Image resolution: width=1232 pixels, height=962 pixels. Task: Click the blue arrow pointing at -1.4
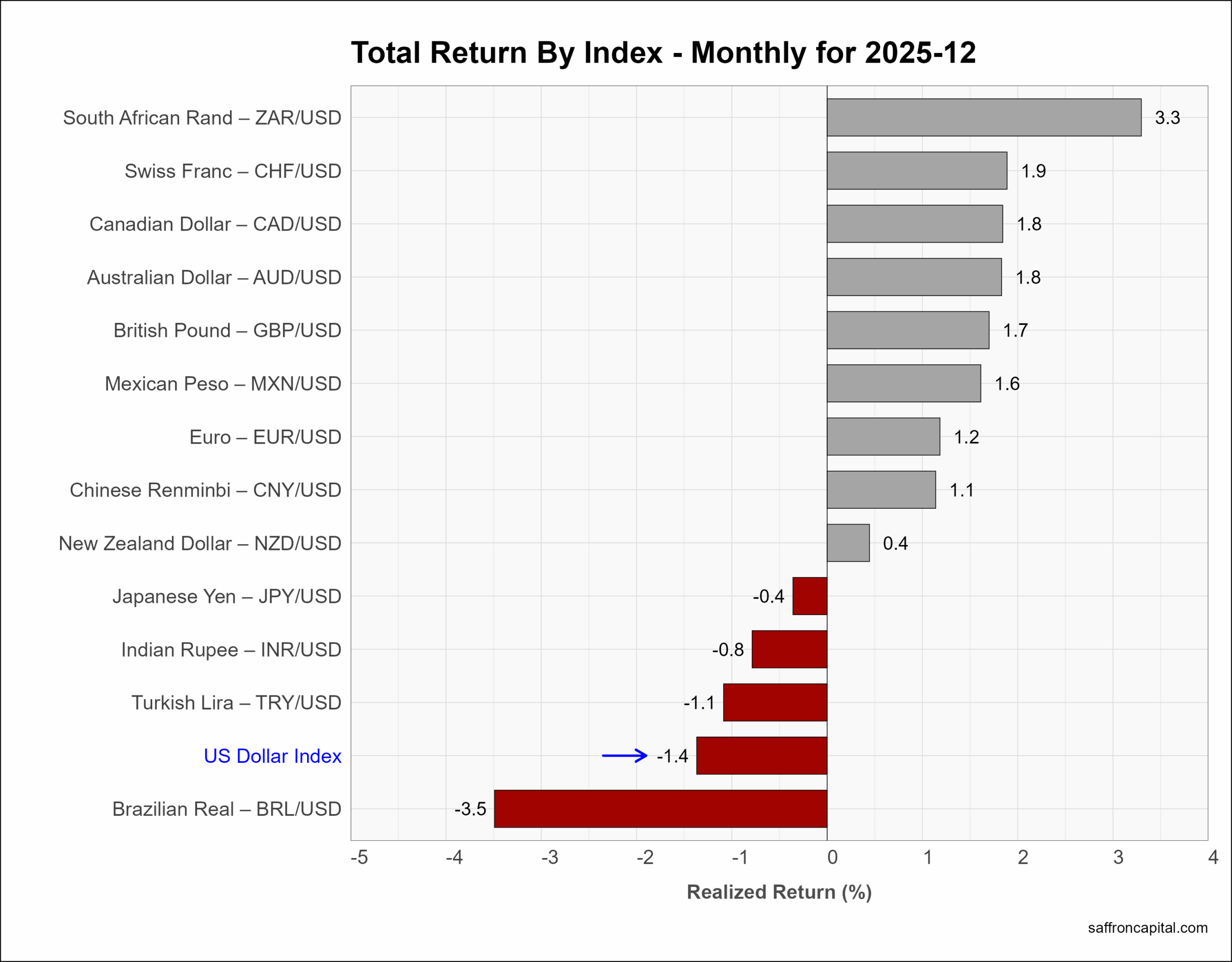point(625,756)
